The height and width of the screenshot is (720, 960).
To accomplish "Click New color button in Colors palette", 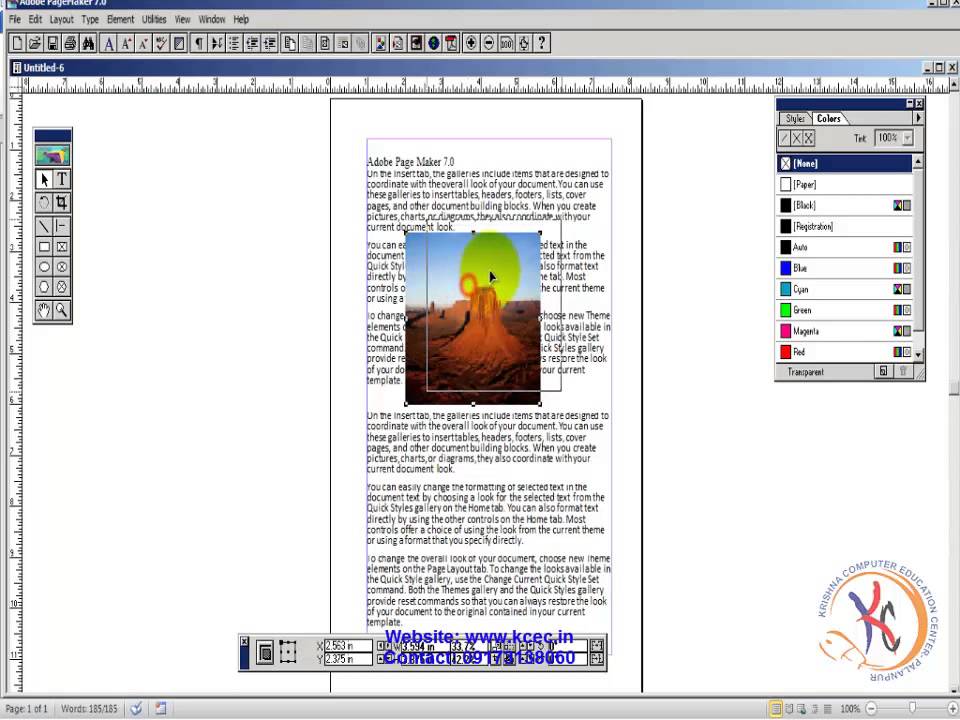I will (883, 371).
